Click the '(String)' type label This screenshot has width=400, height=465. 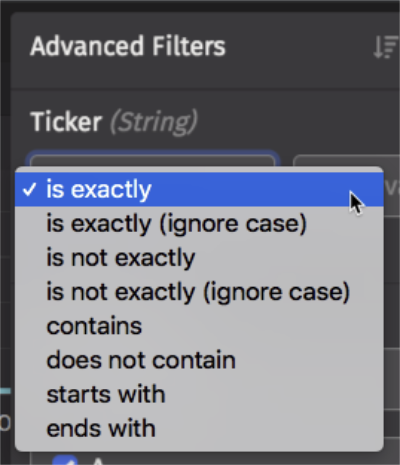click(x=154, y=122)
